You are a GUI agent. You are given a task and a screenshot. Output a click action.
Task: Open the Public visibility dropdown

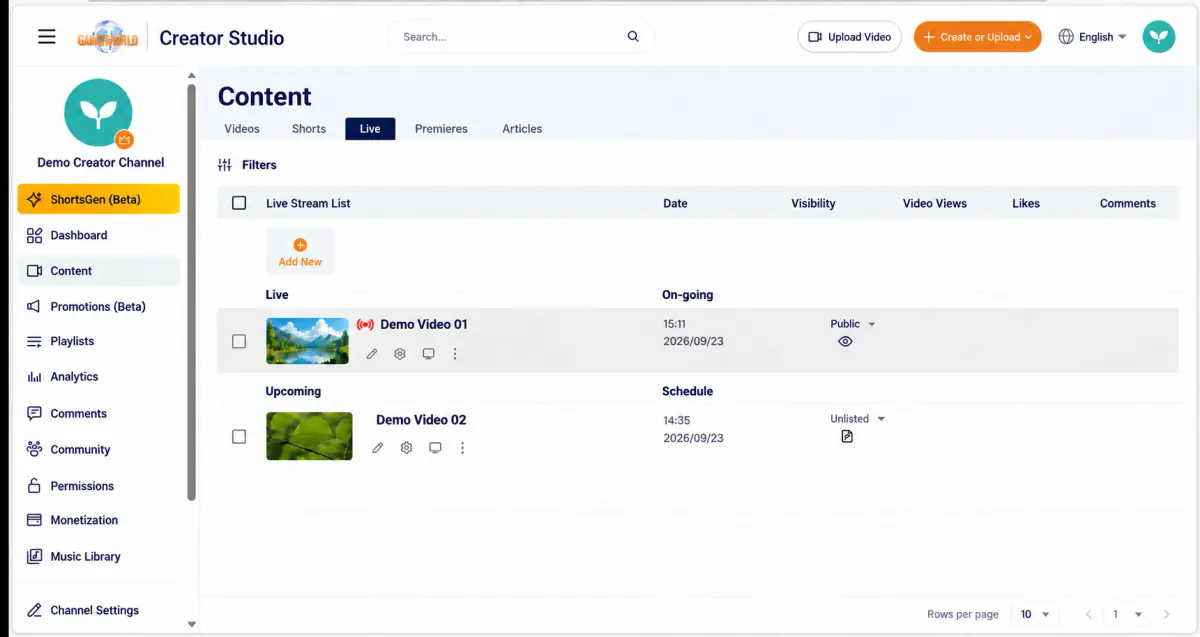[853, 324]
